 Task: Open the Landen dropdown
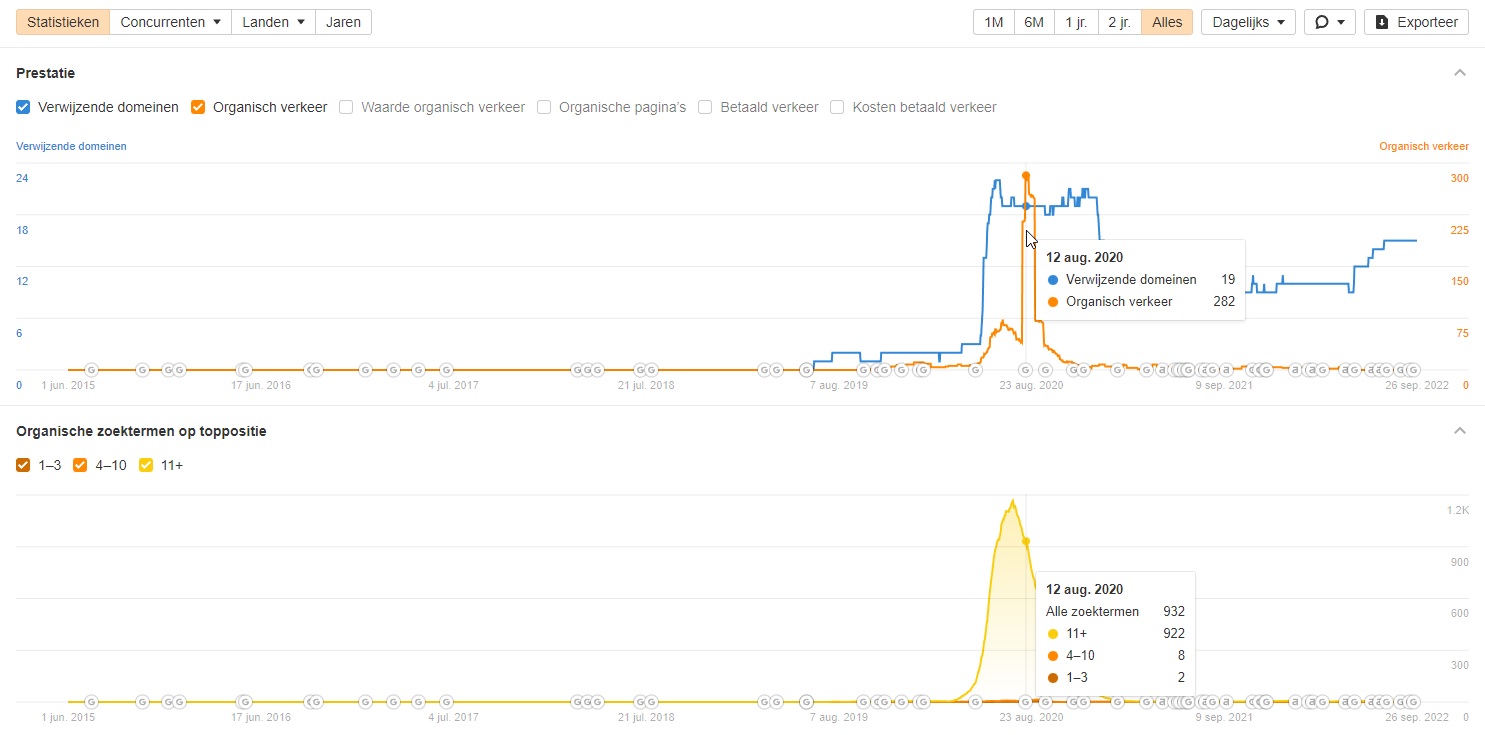273,22
